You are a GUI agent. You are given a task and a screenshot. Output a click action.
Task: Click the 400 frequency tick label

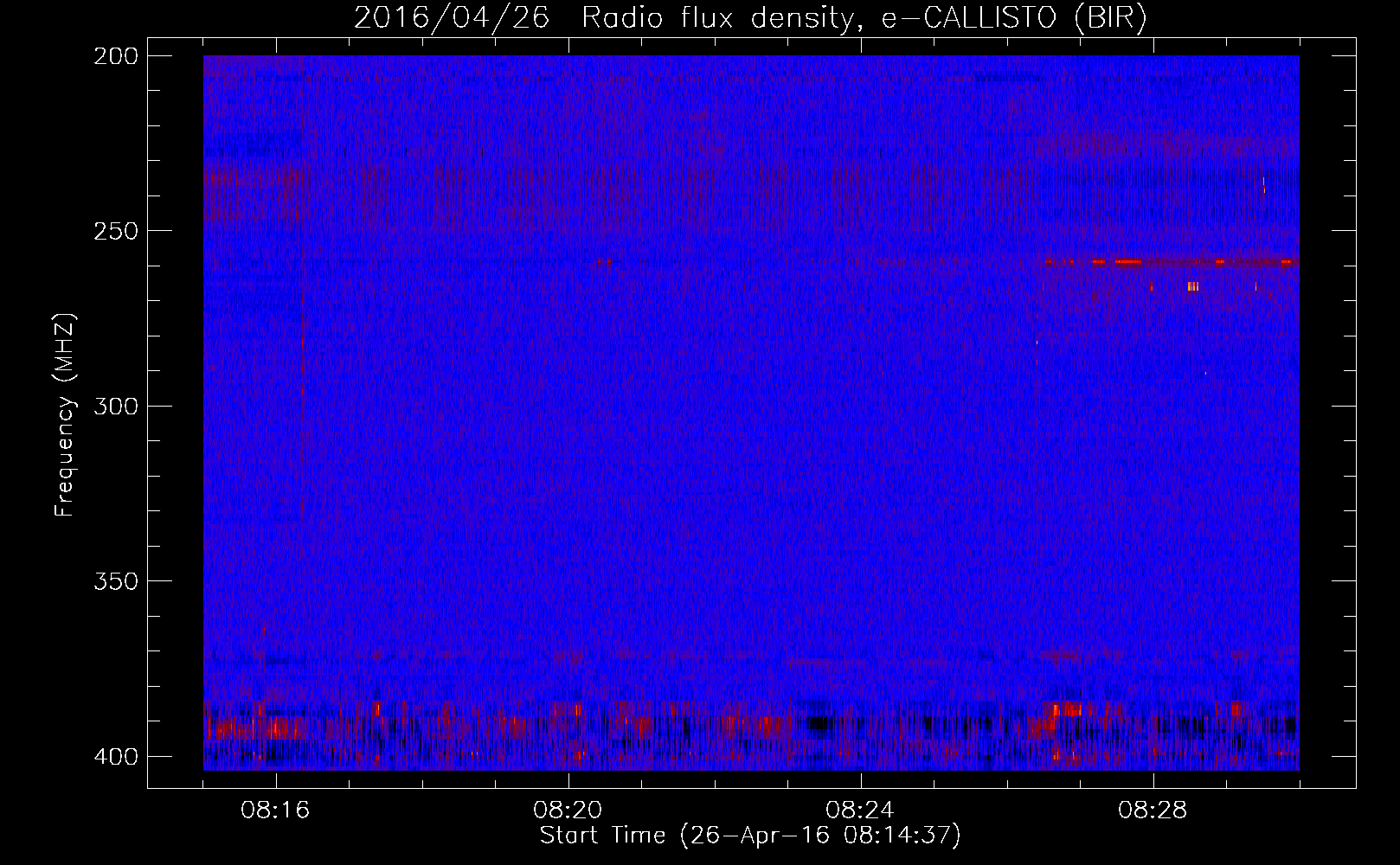(115, 757)
